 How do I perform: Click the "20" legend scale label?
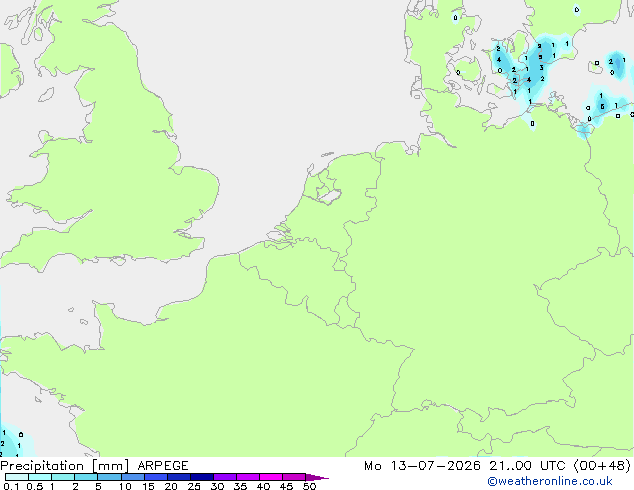[x=171, y=486]
